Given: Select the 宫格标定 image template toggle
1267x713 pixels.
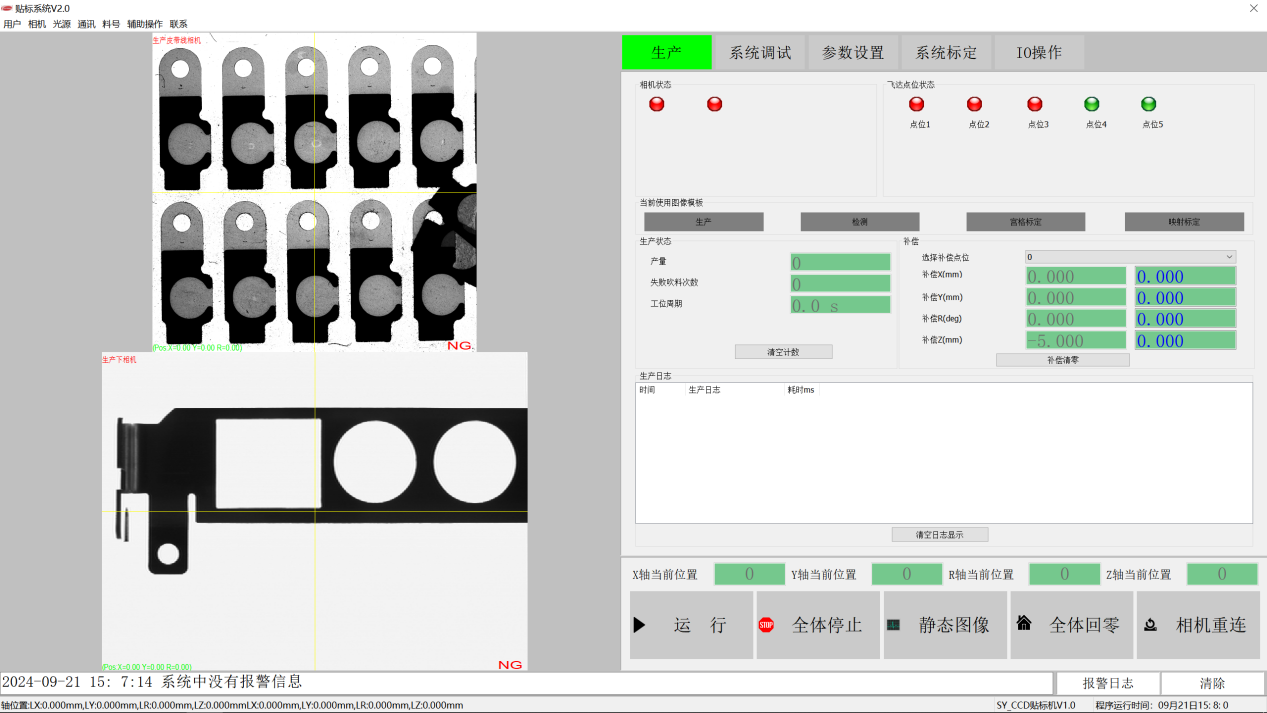Looking at the screenshot, I should [1025, 222].
